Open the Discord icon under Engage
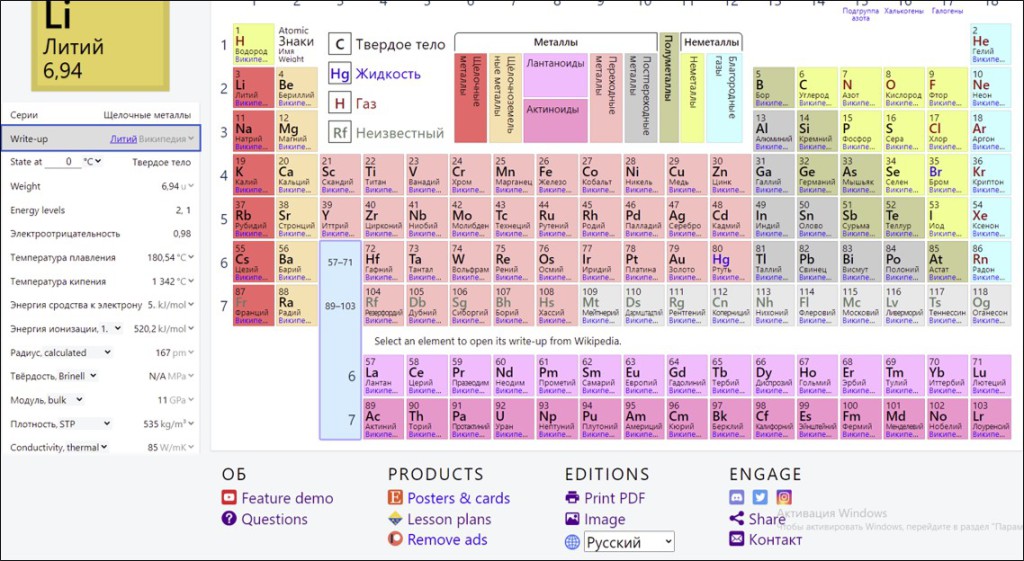The height and width of the screenshot is (561, 1024). coord(737,497)
